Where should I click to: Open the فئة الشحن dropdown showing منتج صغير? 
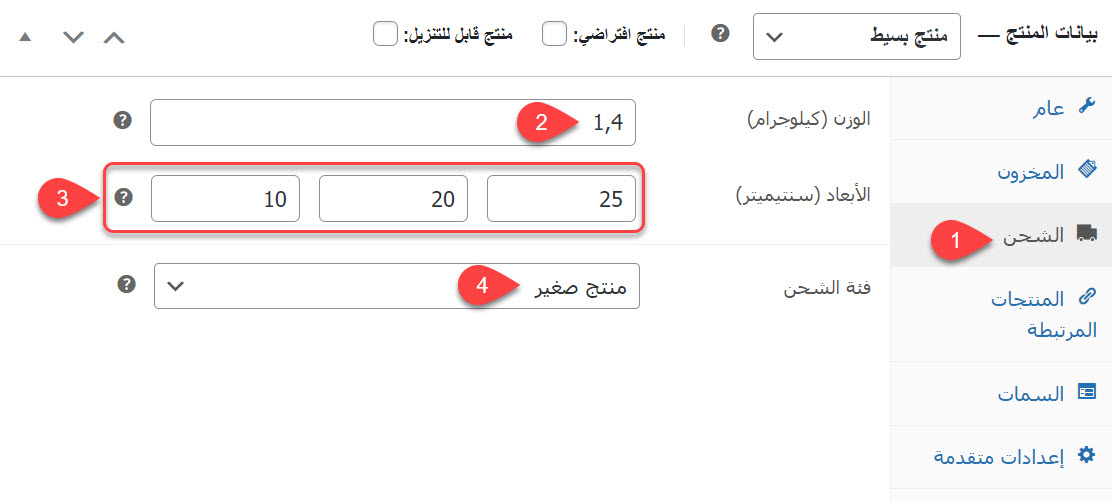coord(396,286)
